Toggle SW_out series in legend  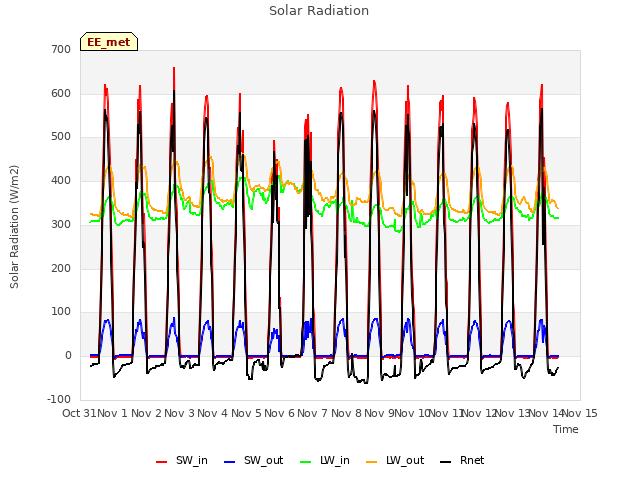pos(253,461)
